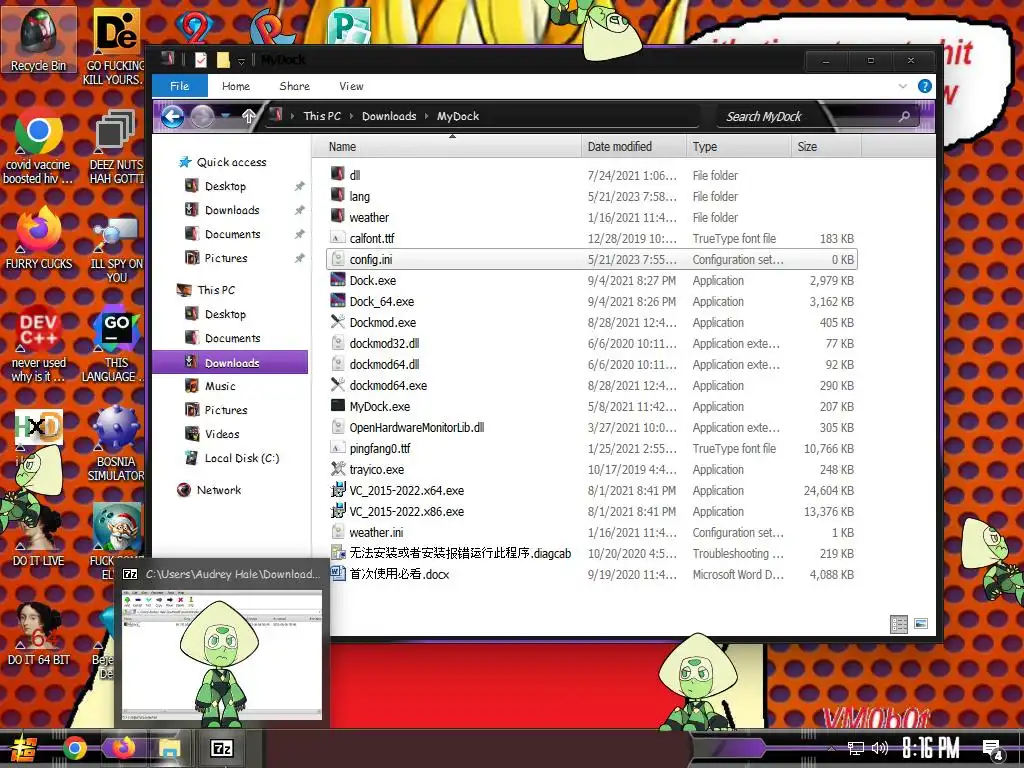Click the search magnifier icon
The width and height of the screenshot is (1024, 768).
(x=904, y=116)
